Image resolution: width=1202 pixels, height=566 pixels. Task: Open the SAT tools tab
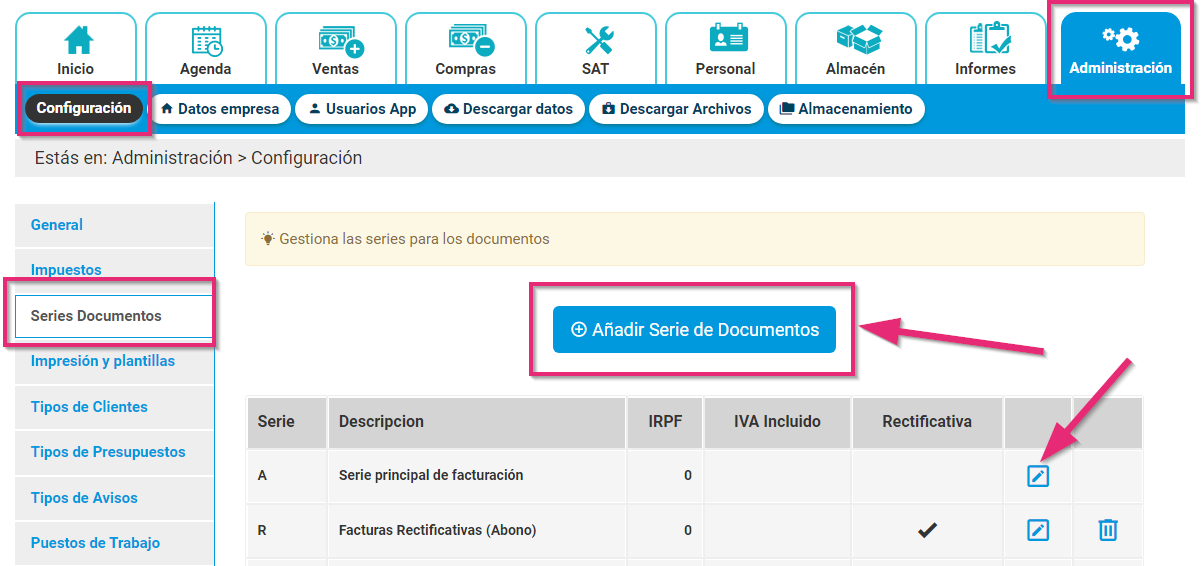click(x=596, y=50)
